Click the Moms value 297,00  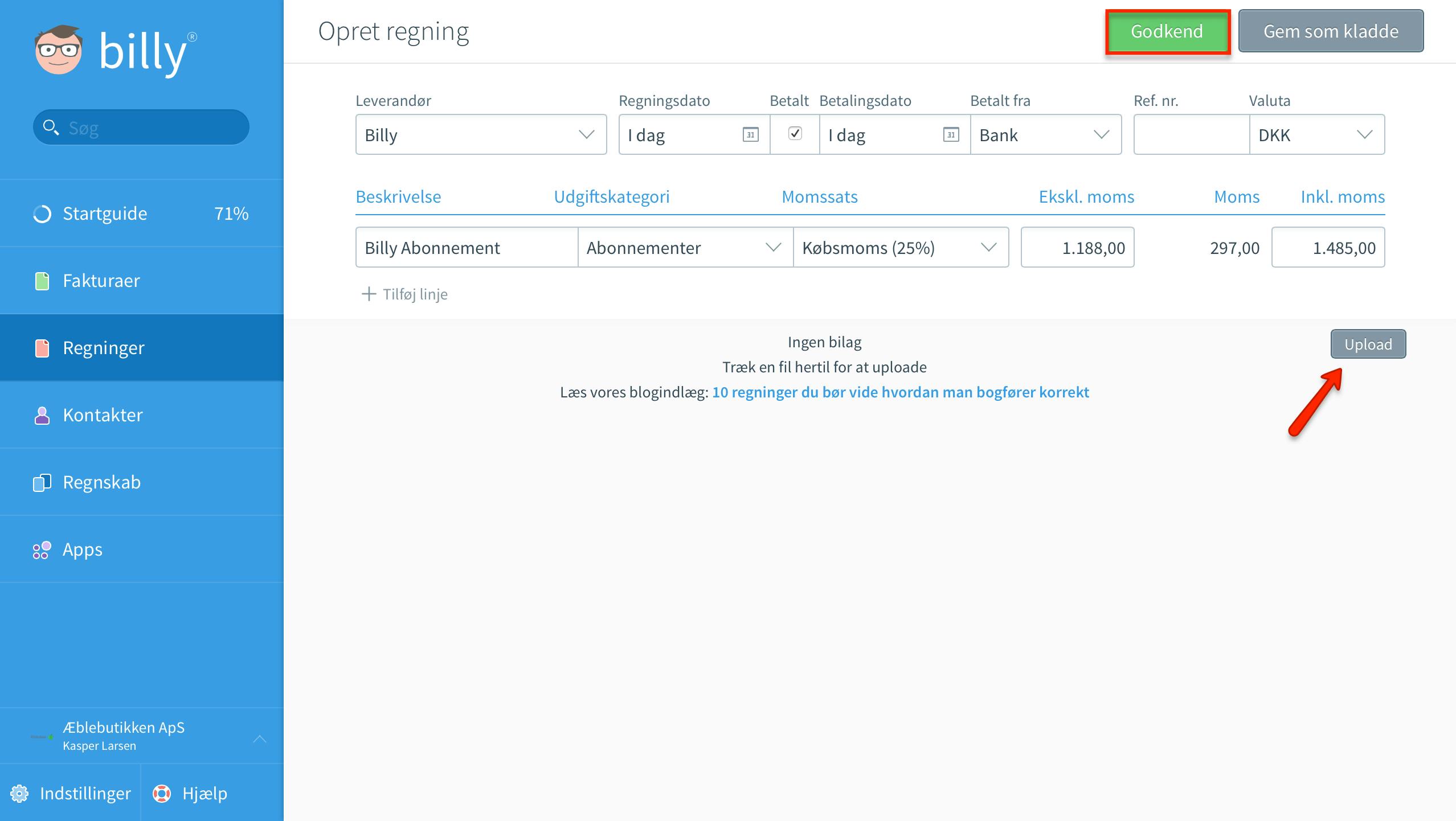pos(1234,248)
